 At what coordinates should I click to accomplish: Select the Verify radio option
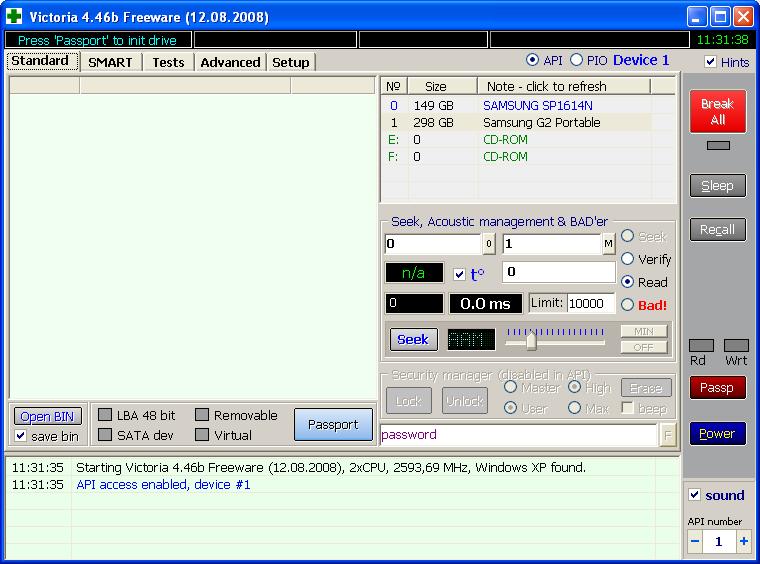point(627,259)
